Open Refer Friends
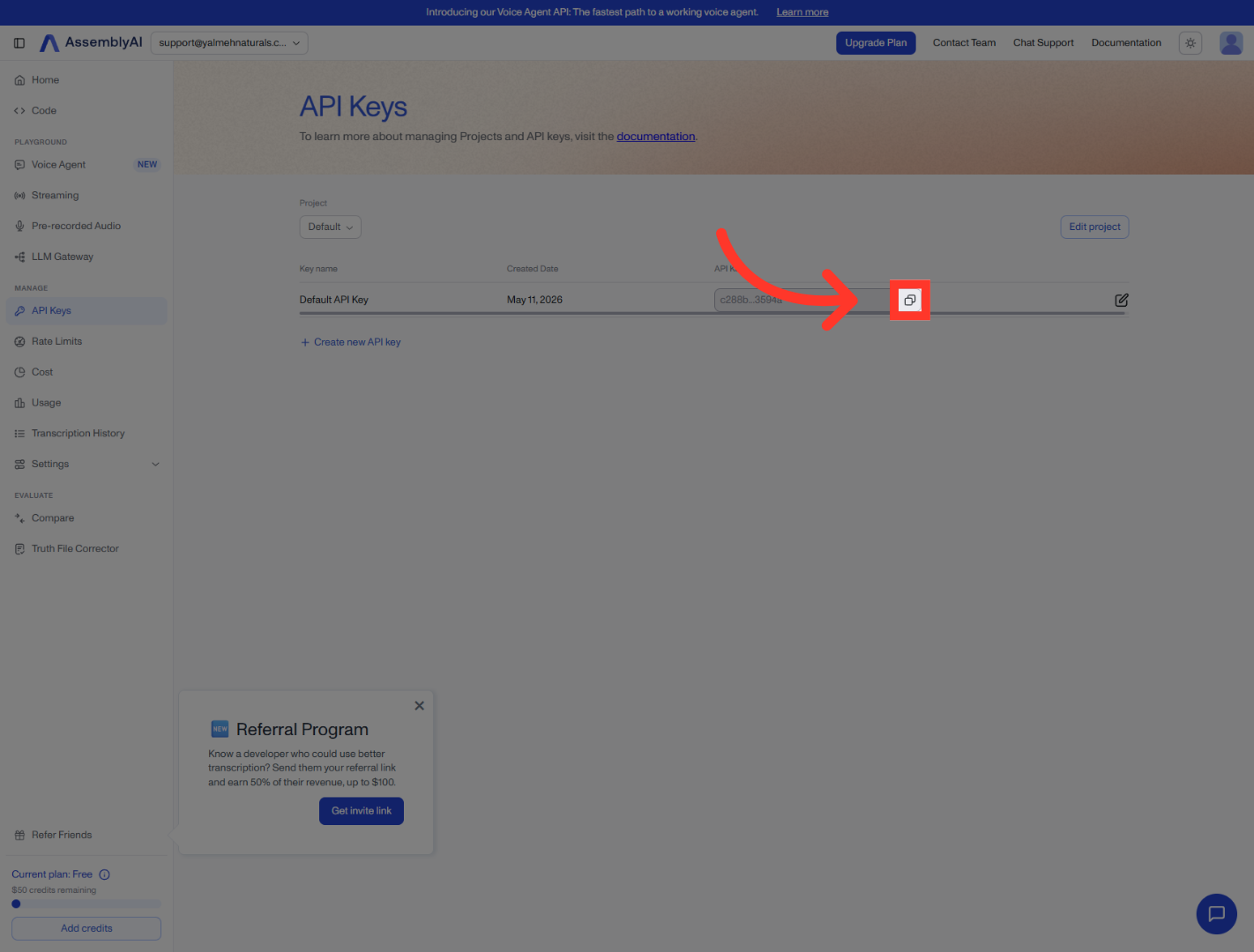The height and width of the screenshot is (952, 1254). click(86, 836)
